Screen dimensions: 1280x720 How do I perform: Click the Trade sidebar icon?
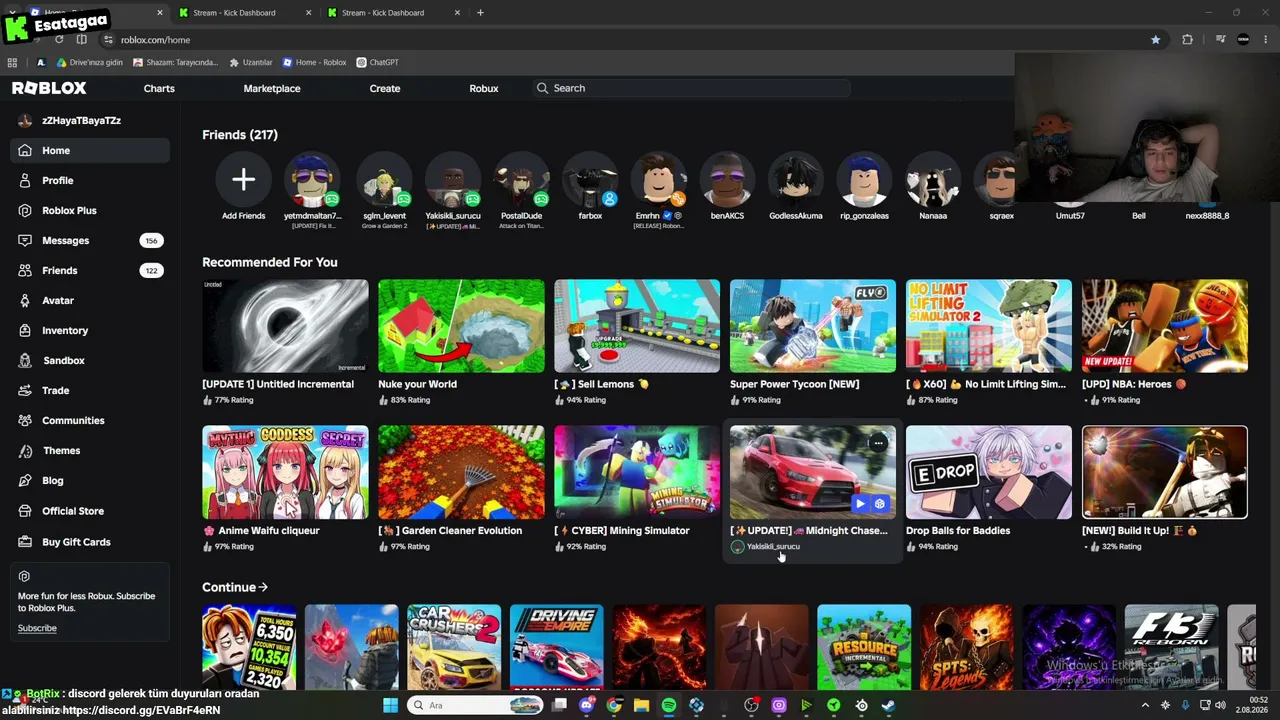click(25, 390)
